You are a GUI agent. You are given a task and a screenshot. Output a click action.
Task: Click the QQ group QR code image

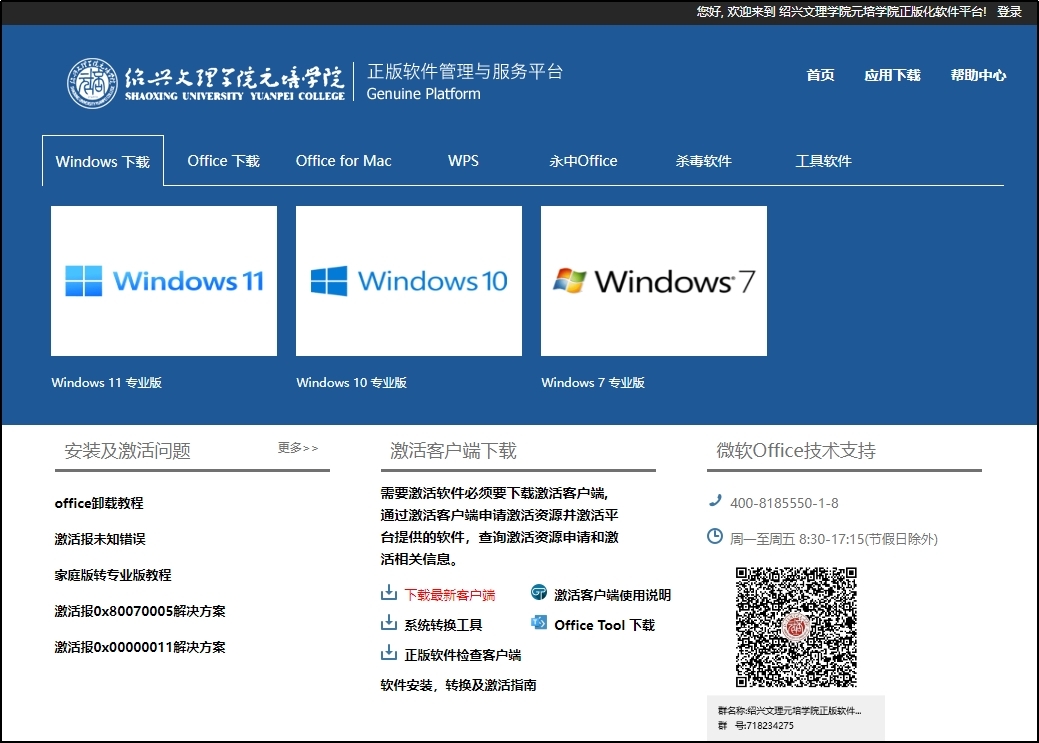click(x=796, y=627)
